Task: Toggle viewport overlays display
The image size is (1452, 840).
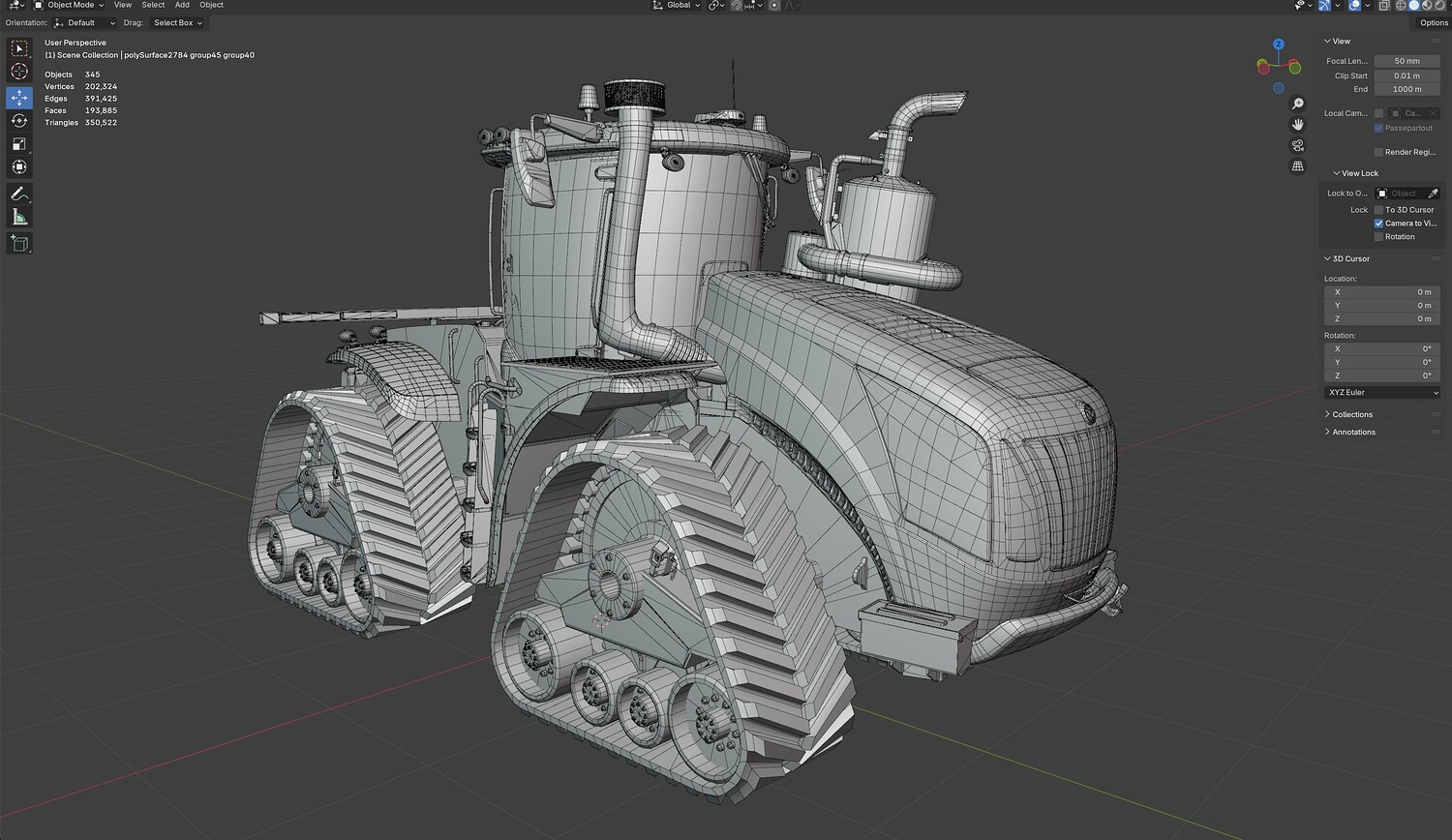Action: click(1354, 5)
